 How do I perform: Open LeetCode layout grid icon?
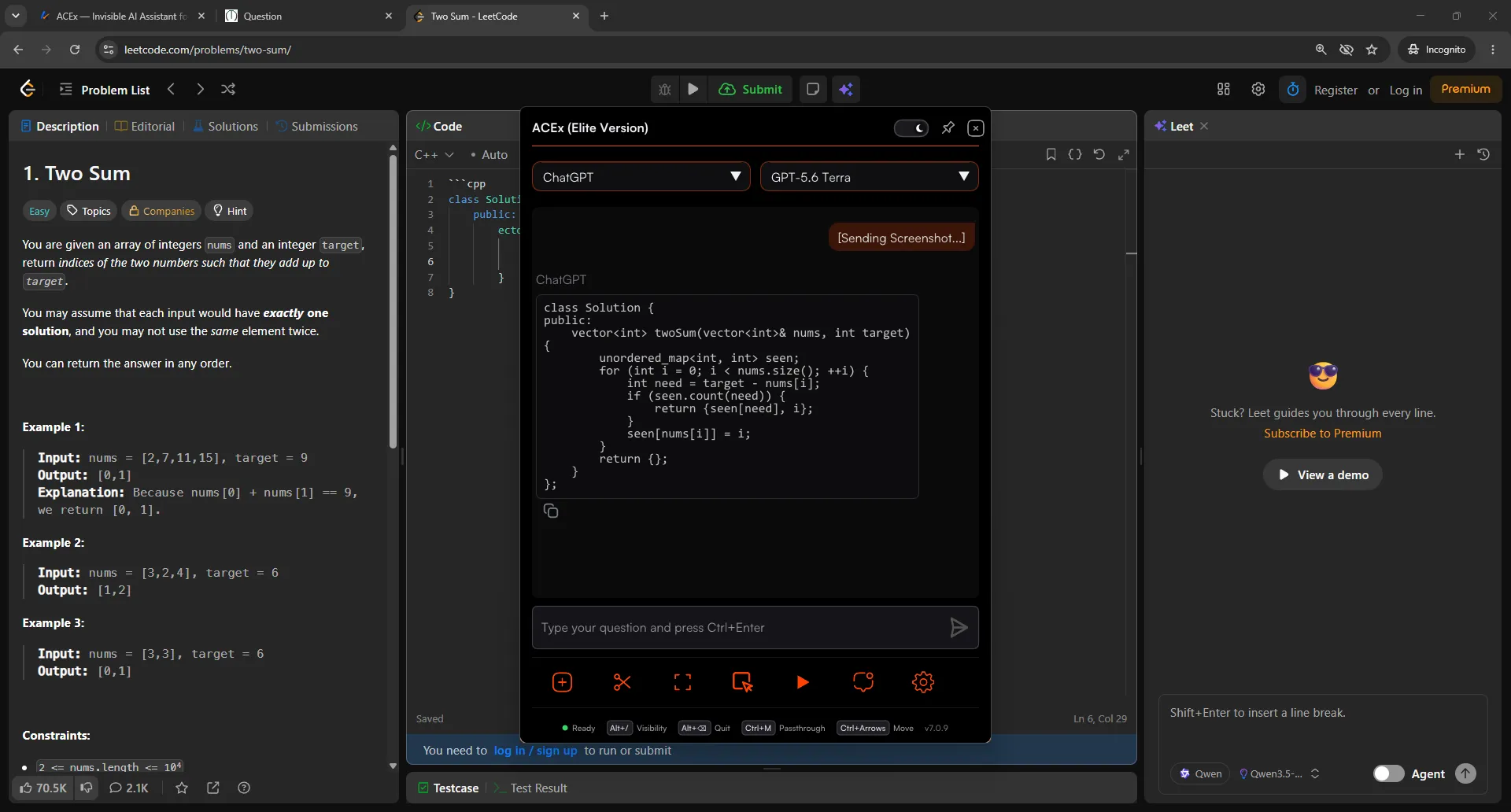point(1224,89)
